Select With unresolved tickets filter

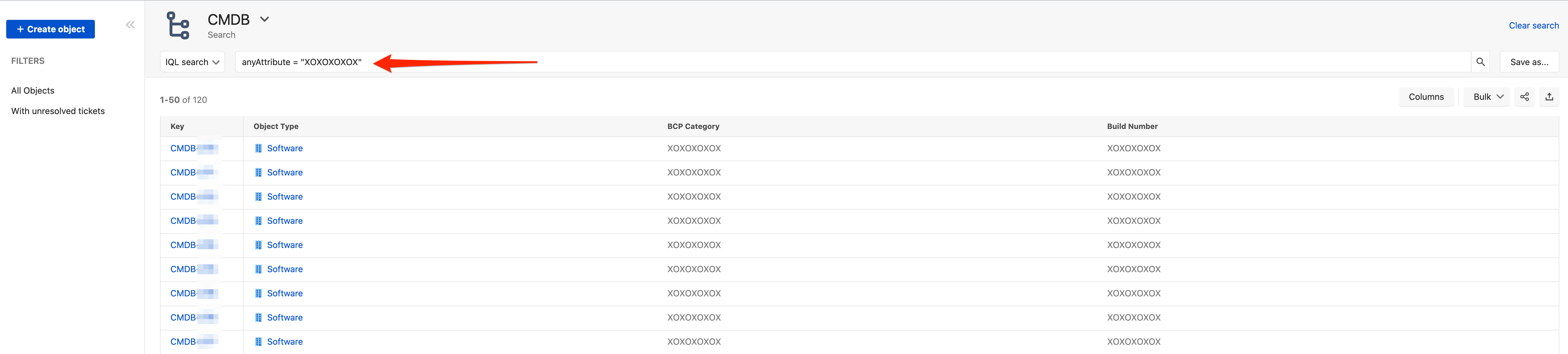[58, 111]
